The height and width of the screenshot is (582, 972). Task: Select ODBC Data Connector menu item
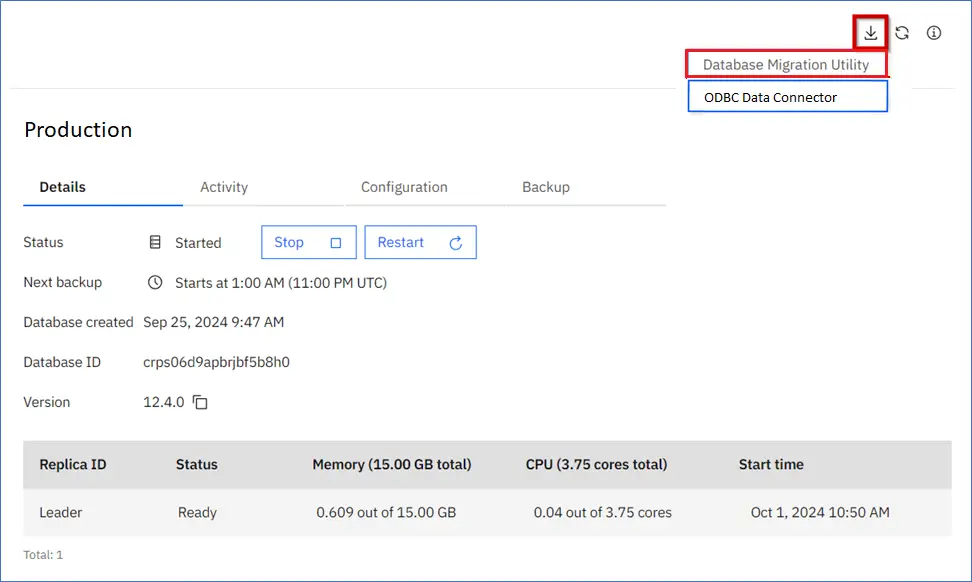[787, 97]
